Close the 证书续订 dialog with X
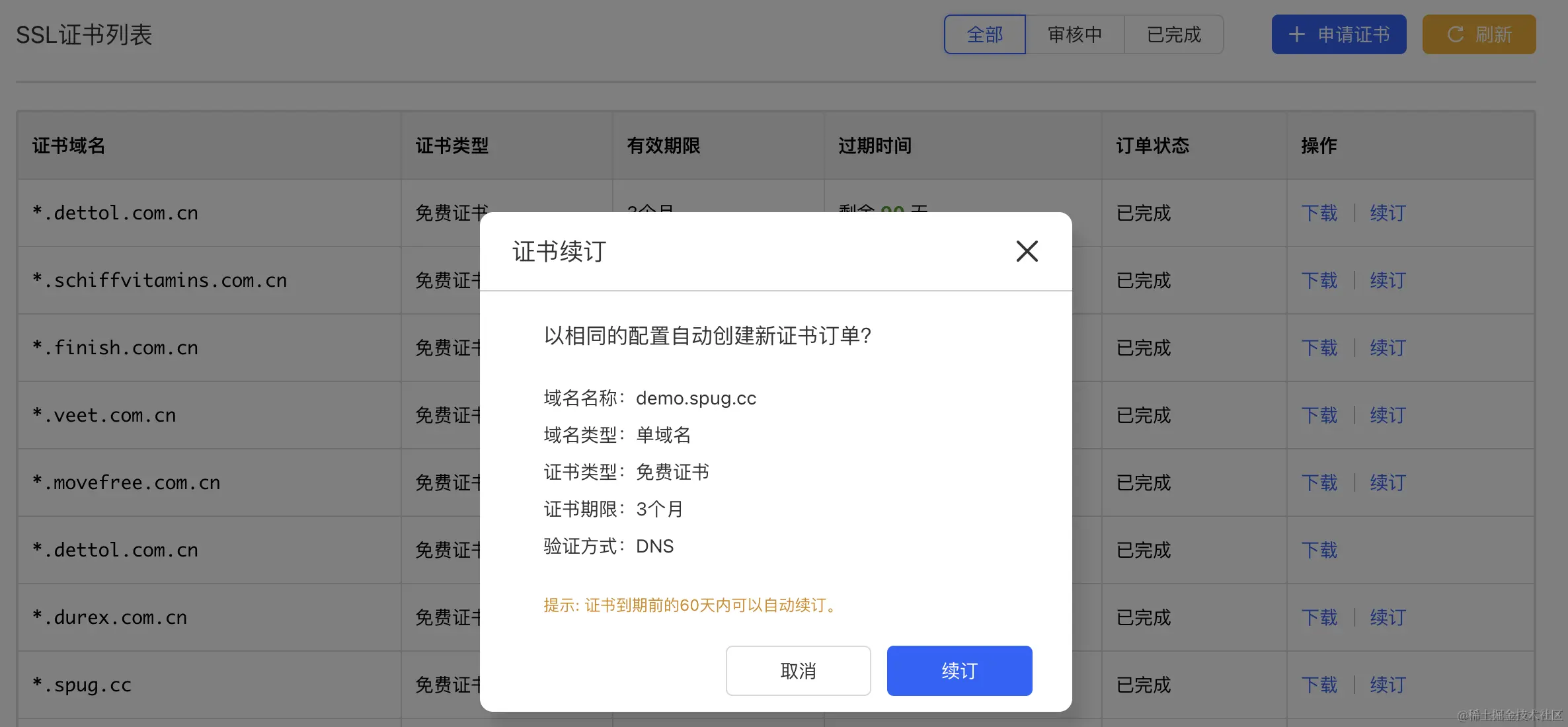 point(1027,251)
